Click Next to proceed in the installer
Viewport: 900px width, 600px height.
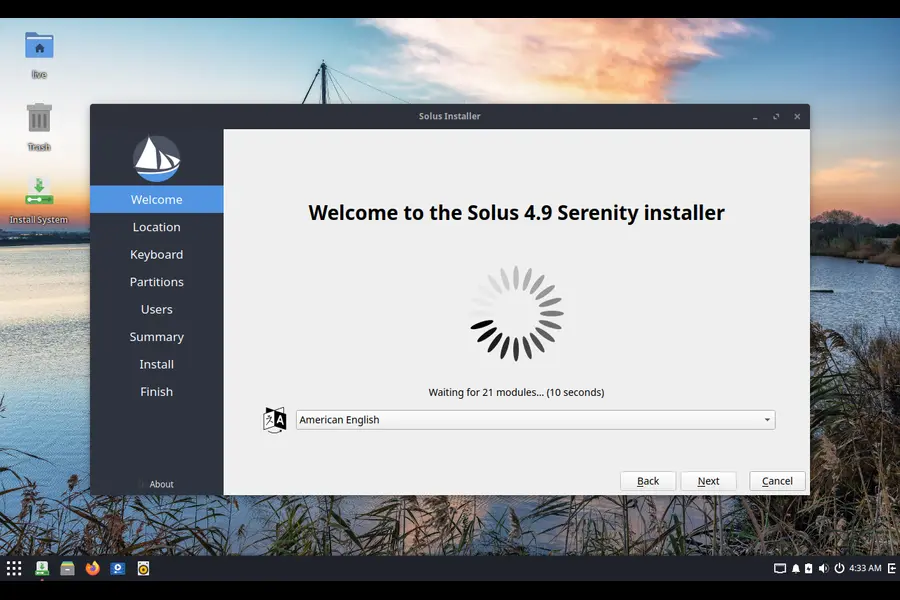pyautogui.click(x=709, y=481)
